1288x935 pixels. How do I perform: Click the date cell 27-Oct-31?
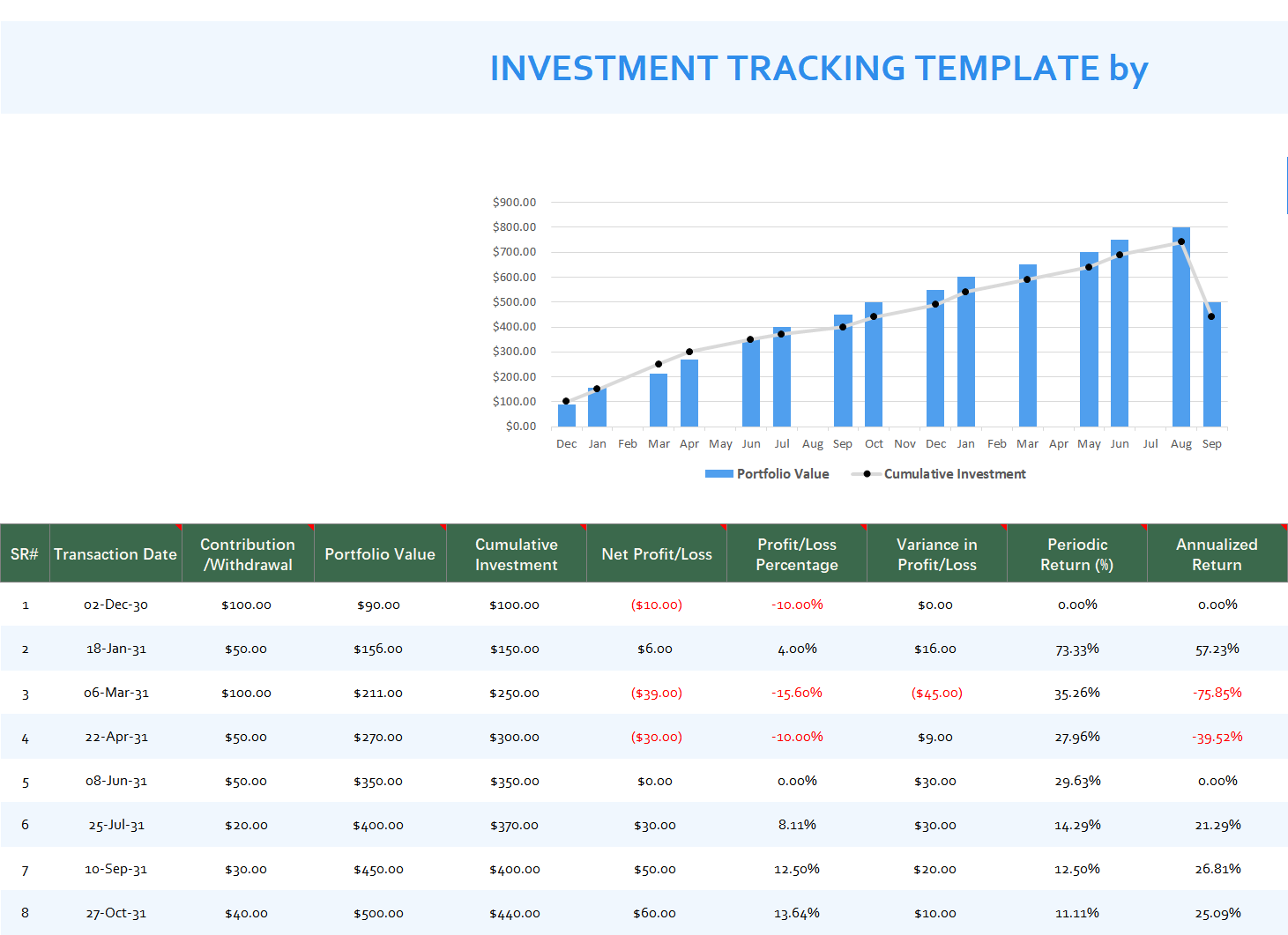point(115,913)
